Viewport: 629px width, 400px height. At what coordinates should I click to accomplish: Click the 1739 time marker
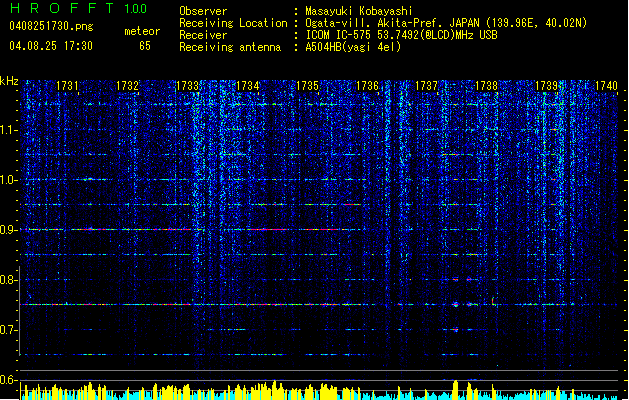(546, 86)
